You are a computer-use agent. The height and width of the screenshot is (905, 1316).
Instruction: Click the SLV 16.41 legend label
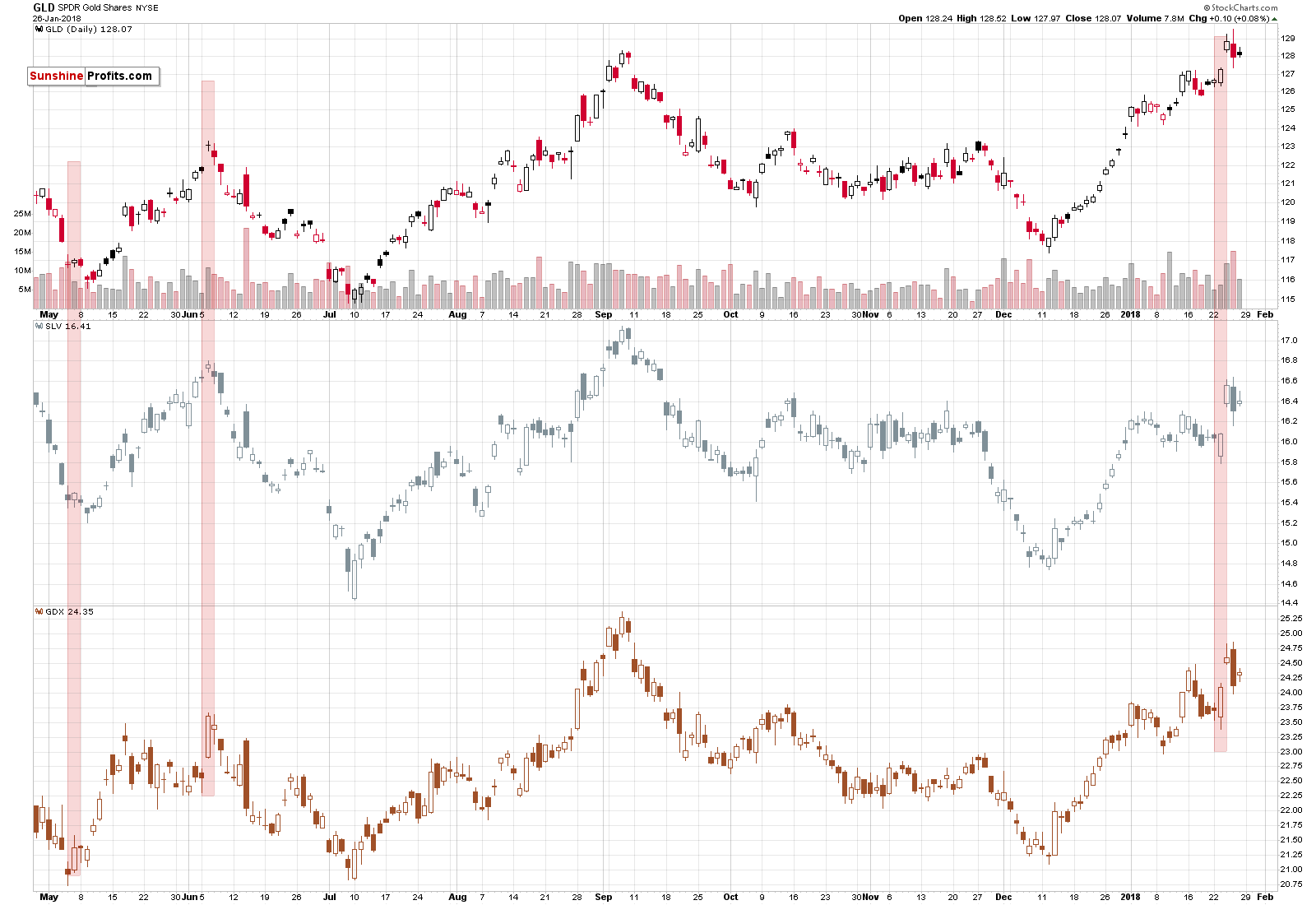coord(68,326)
